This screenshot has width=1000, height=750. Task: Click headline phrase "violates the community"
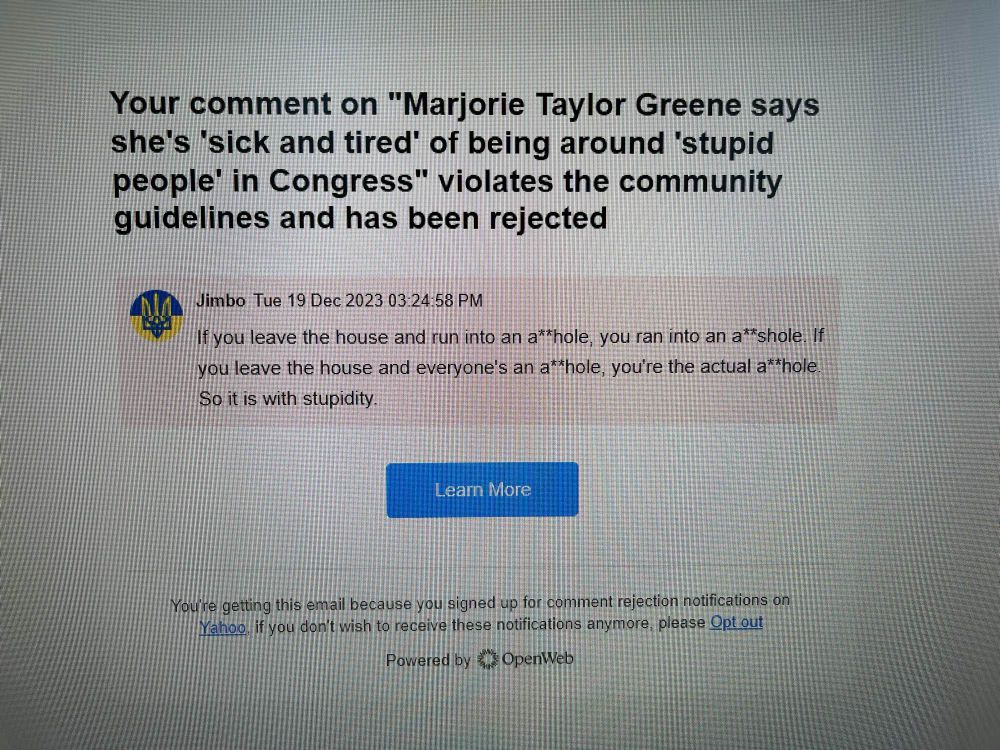(x=610, y=182)
